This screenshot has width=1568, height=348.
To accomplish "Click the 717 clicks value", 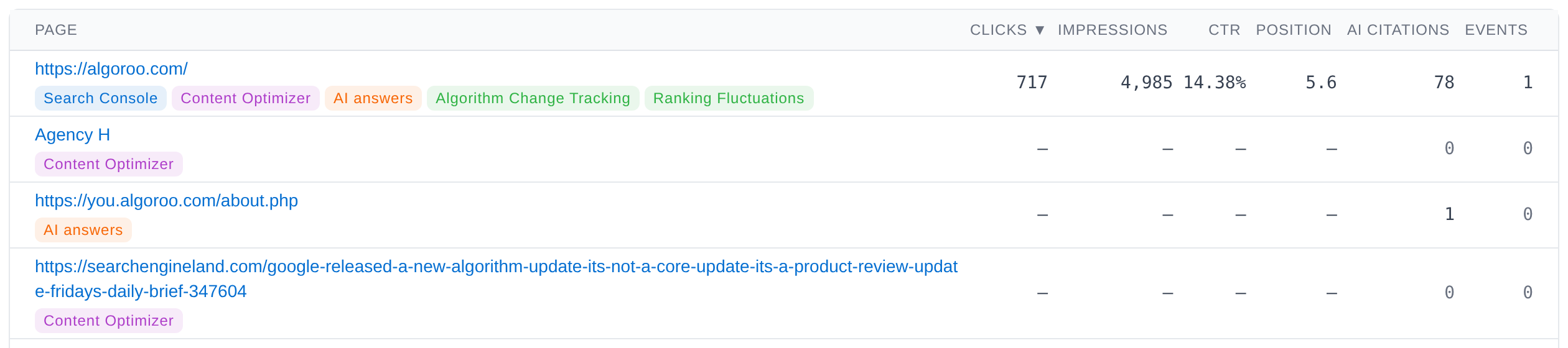I will pyautogui.click(x=1032, y=83).
